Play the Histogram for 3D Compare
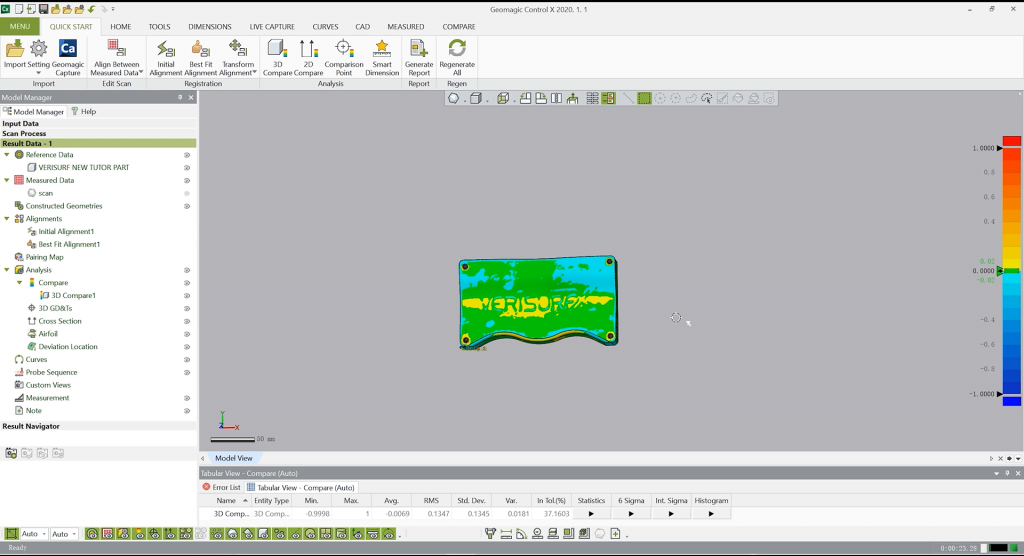This screenshot has height=556, width=1024. [711, 514]
